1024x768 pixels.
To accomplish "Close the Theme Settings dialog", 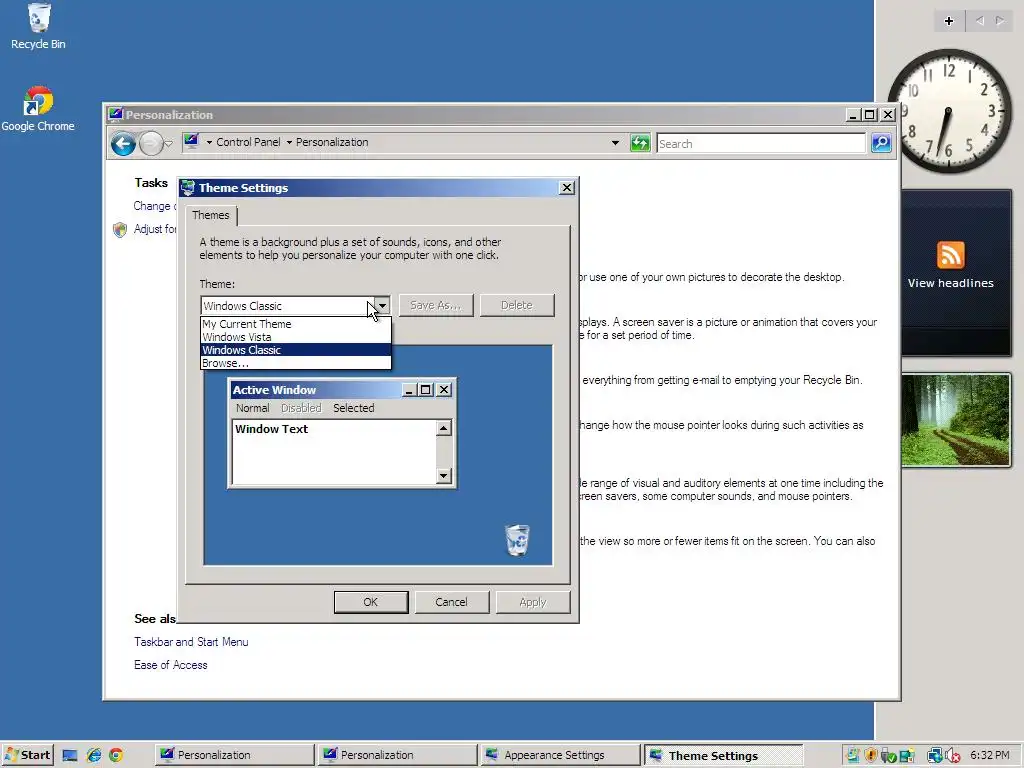I will (567, 188).
